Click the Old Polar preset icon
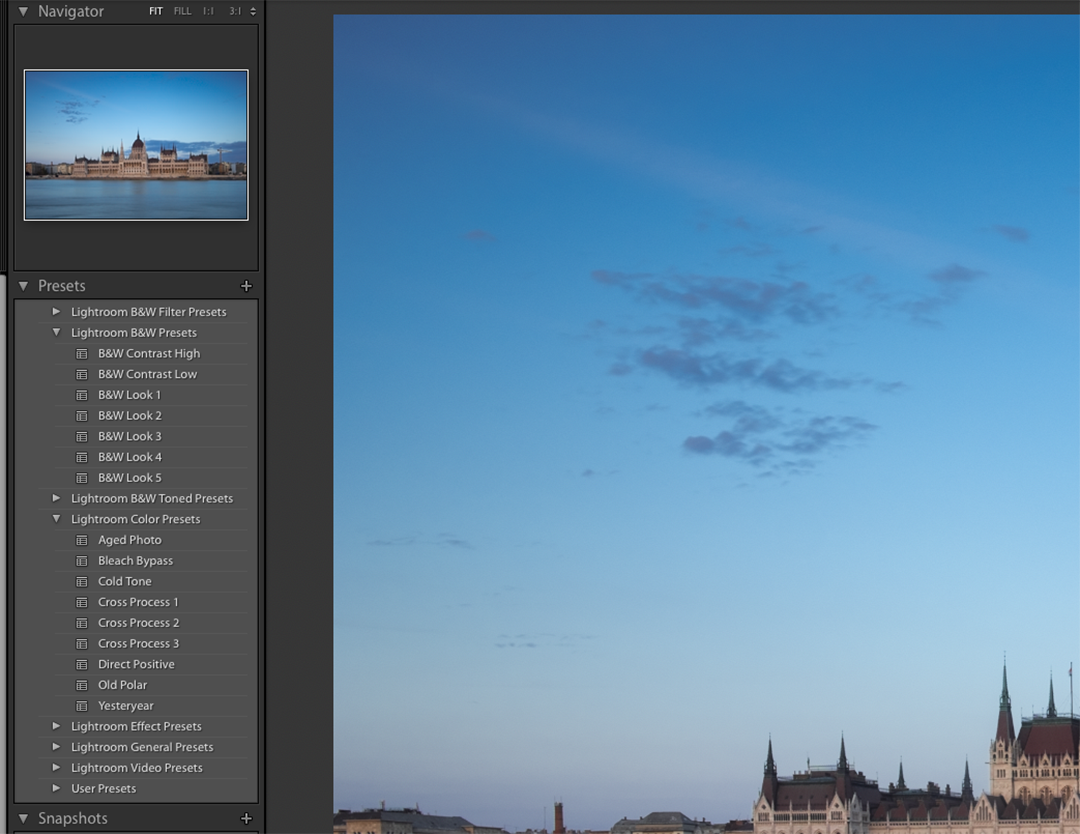The image size is (1080, 834). pos(82,685)
